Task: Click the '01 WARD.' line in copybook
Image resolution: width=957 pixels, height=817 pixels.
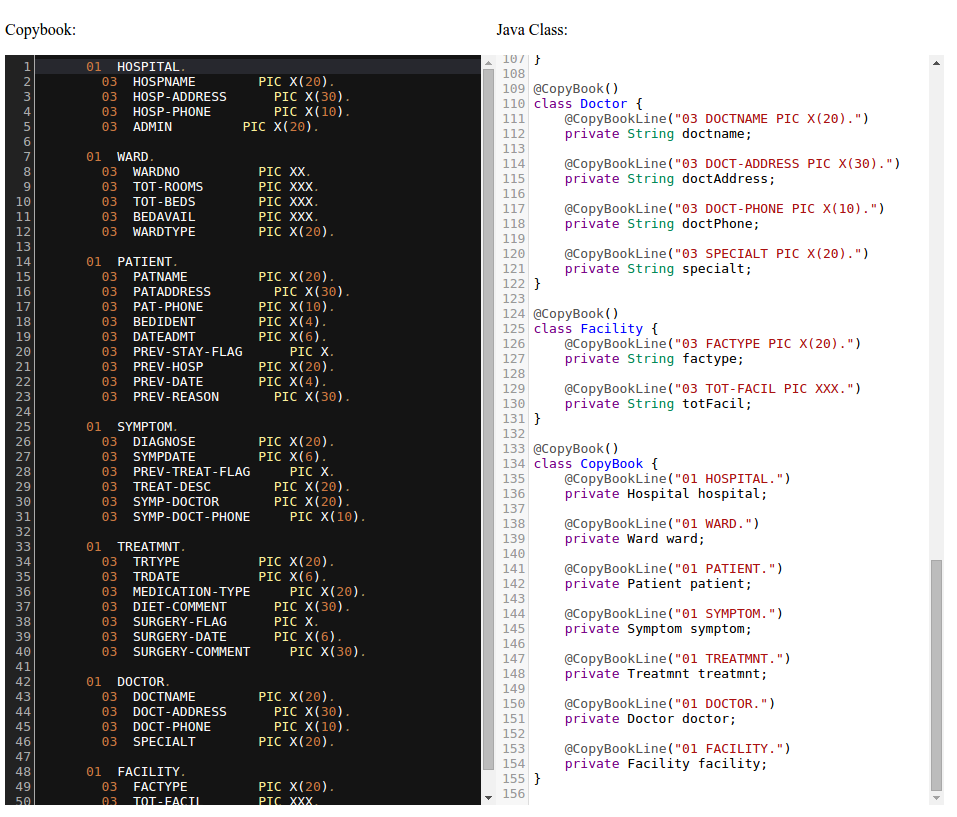Action: pyautogui.click(x=120, y=157)
